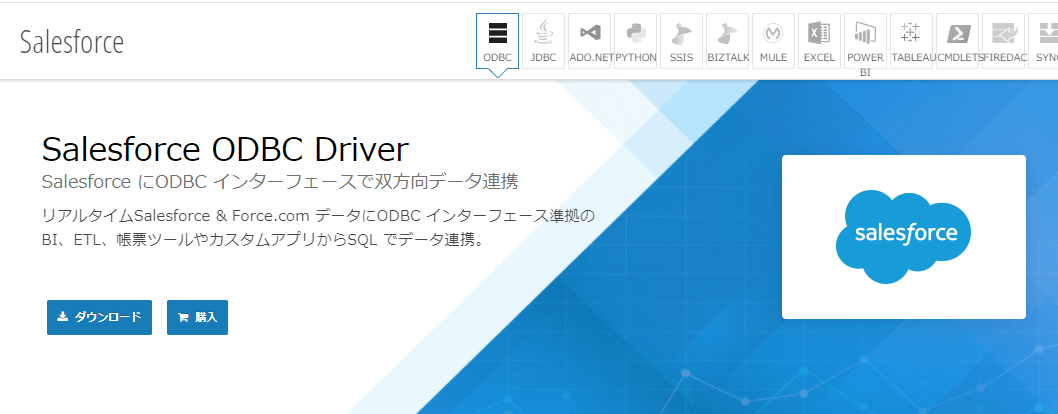Open the SSIS component tile
Image resolution: width=1058 pixels, height=414 pixels.
(x=681, y=41)
